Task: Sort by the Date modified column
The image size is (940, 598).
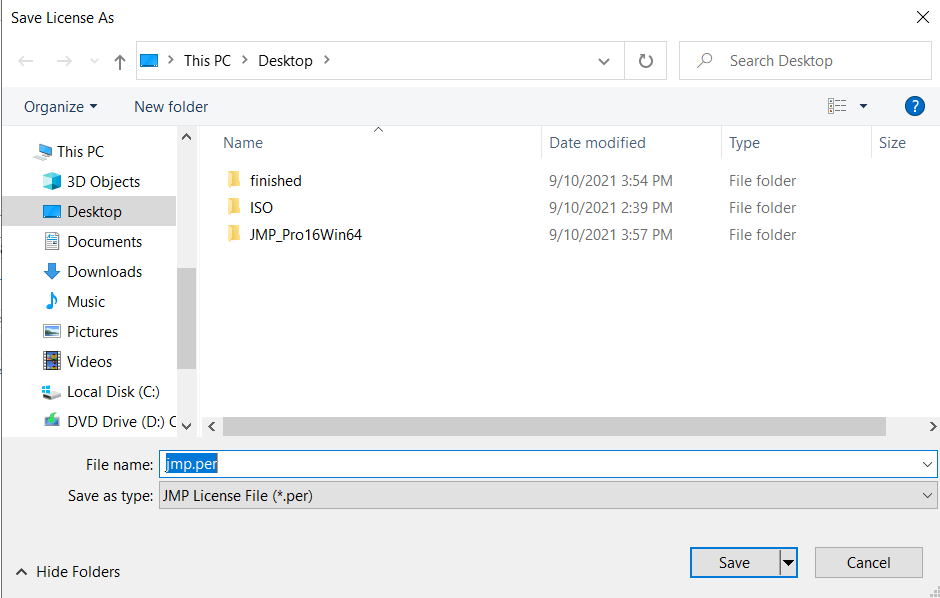Action: point(597,143)
